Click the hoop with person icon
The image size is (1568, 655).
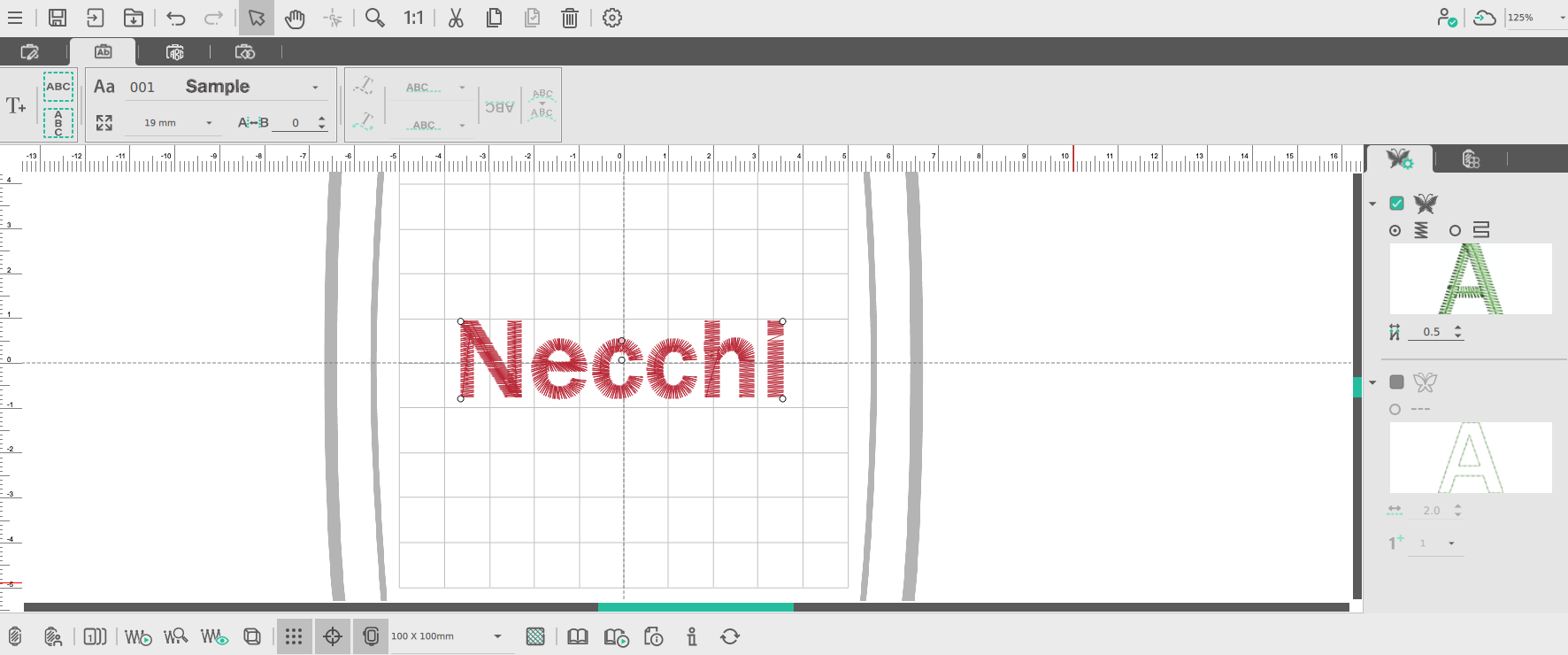(x=53, y=636)
